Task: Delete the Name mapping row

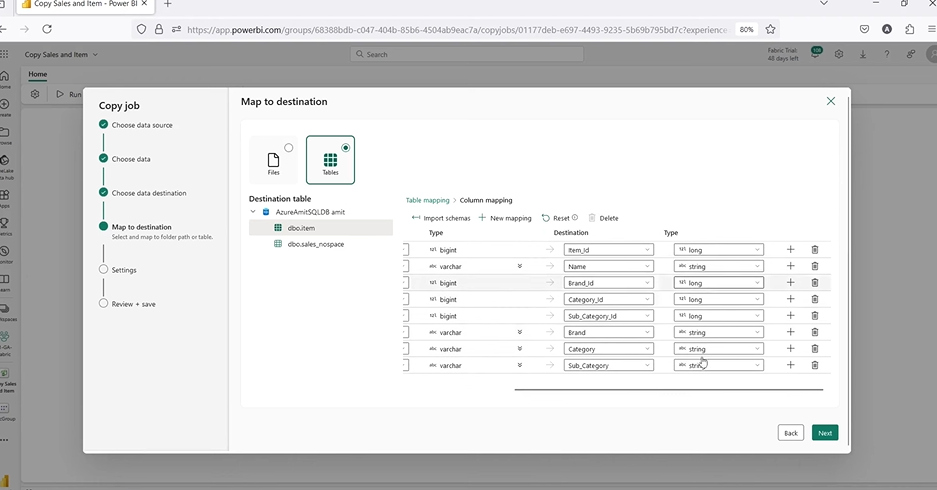Action: [814, 266]
